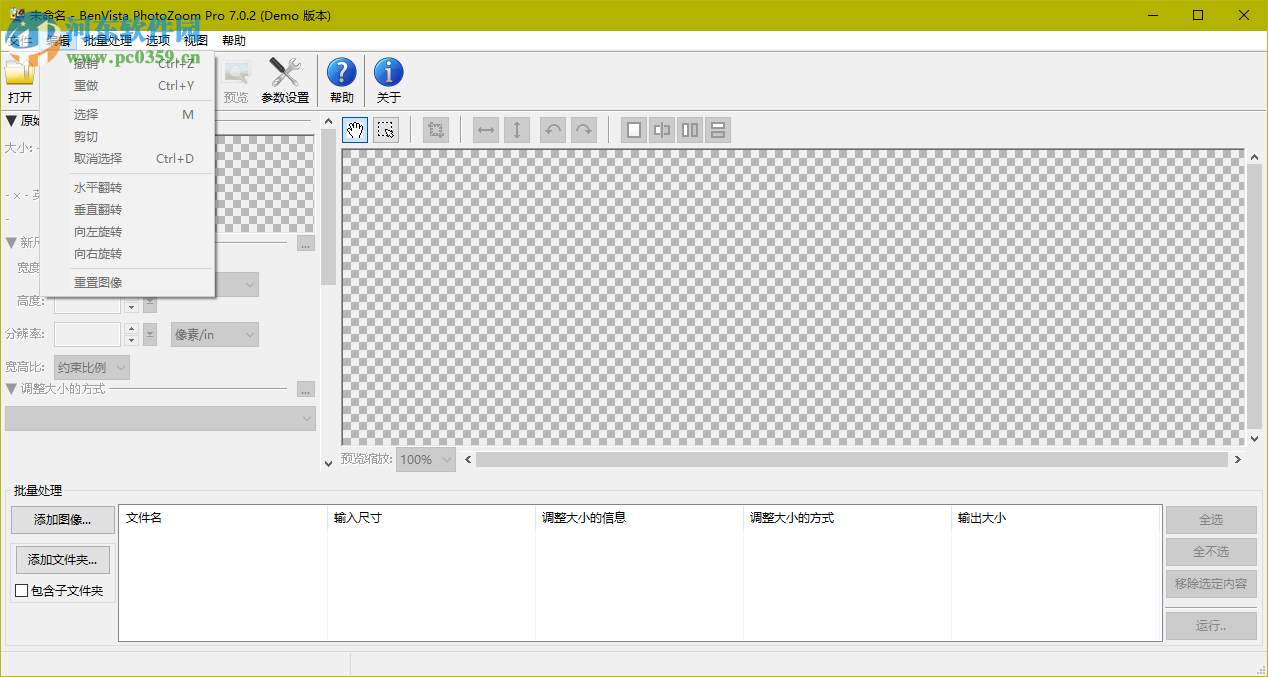The width and height of the screenshot is (1268, 677).
Task: Click inside the 分辨率 resolution input field
Action: coord(85,334)
